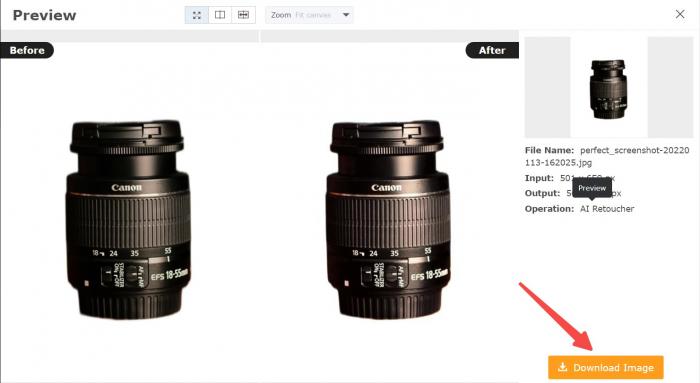
Task: Click the Preview tooltip bubble
Action: tap(592, 188)
